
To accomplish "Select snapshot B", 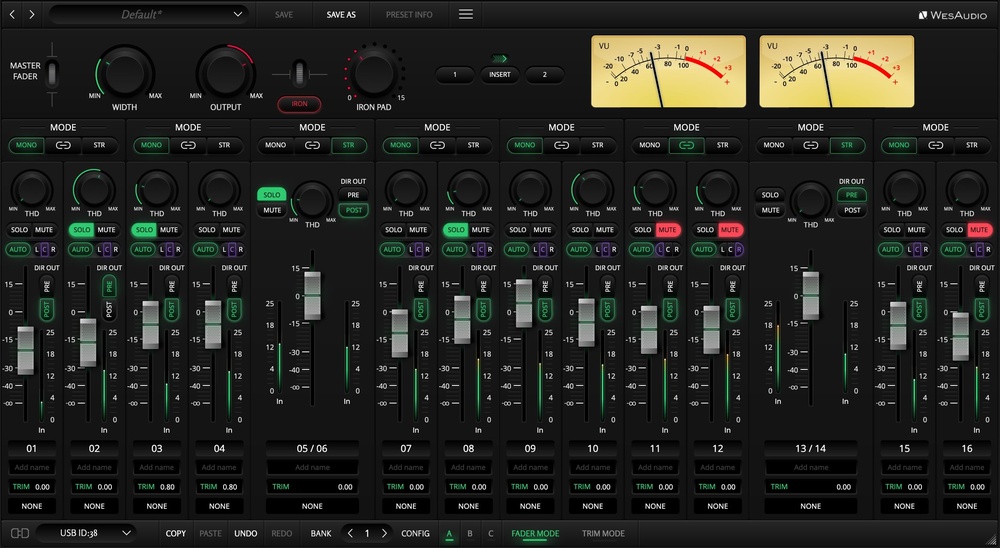I will pos(469,534).
